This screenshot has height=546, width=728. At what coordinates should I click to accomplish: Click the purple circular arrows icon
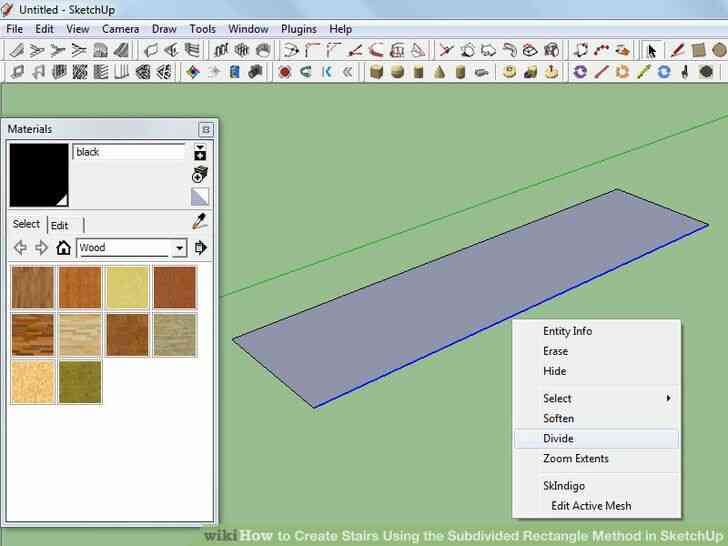pos(580,72)
